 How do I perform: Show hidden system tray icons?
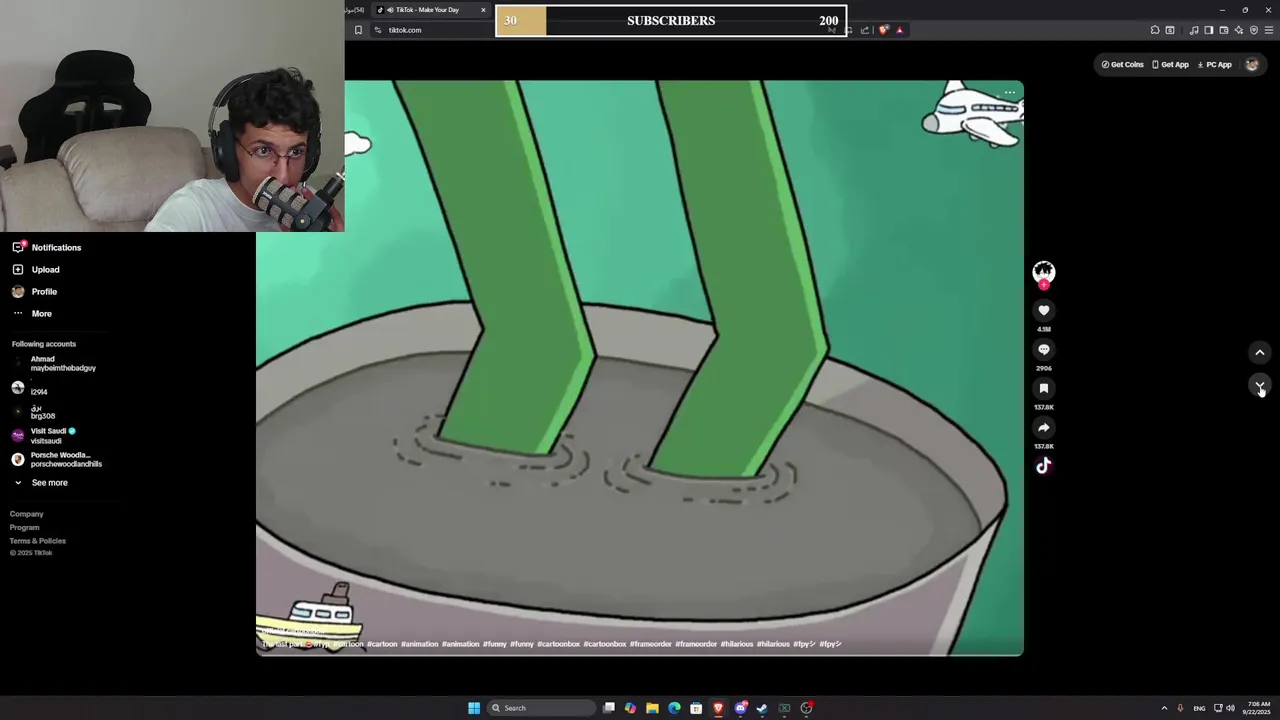coord(1164,708)
